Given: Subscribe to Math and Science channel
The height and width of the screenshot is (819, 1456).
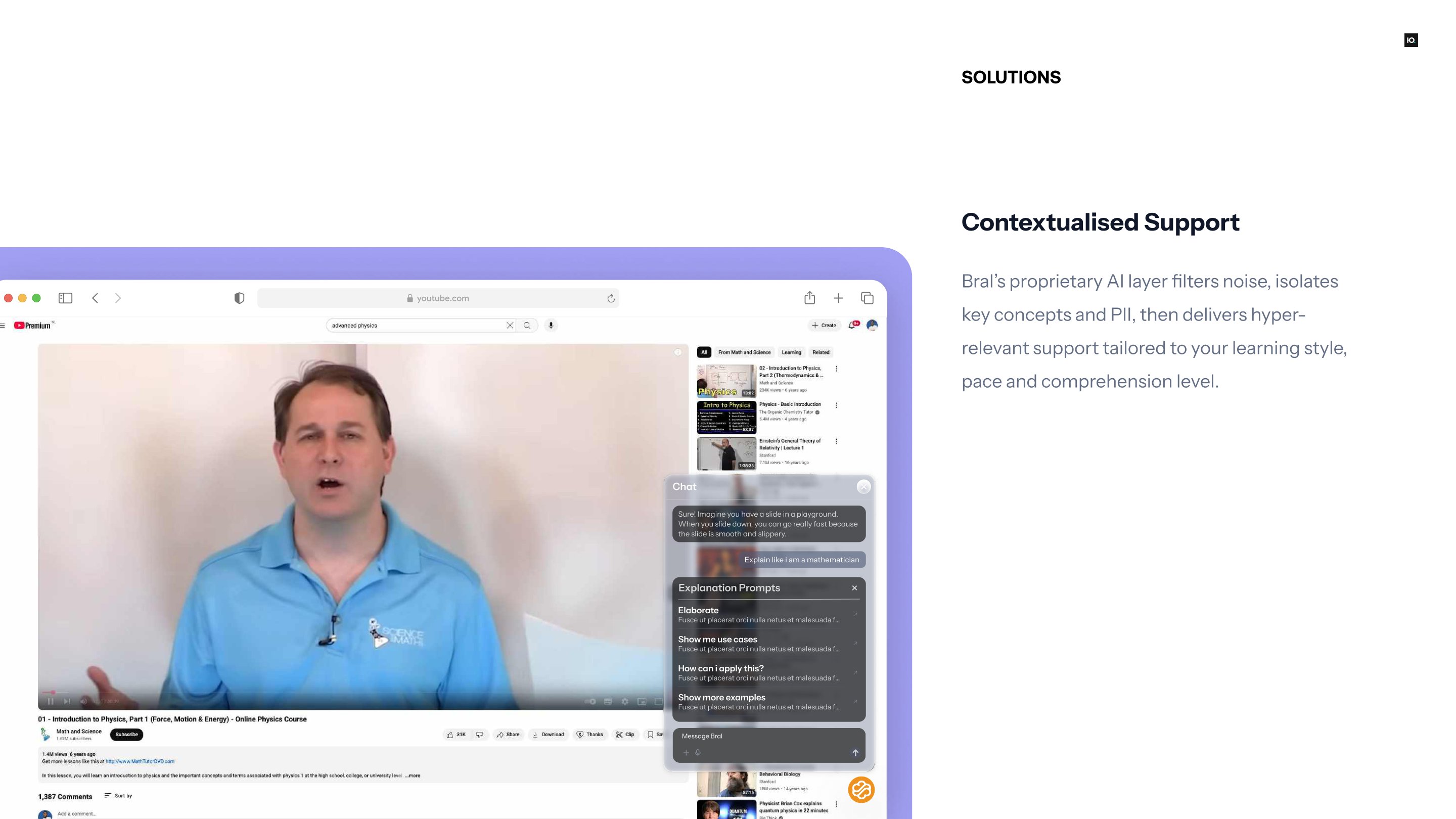Looking at the screenshot, I should click(126, 734).
